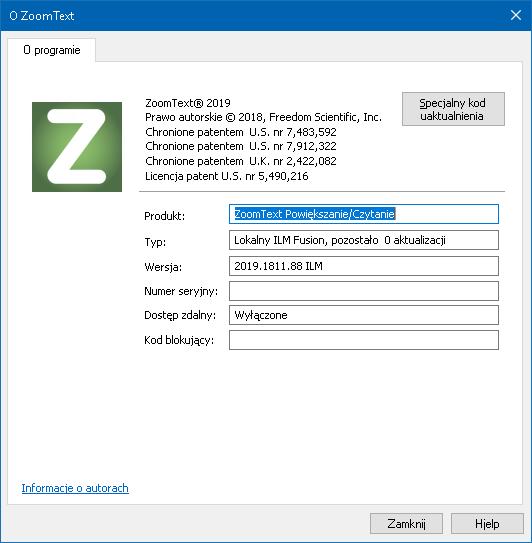Click the Zamknij button
Screen dimensions: 532x543
point(406,524)
